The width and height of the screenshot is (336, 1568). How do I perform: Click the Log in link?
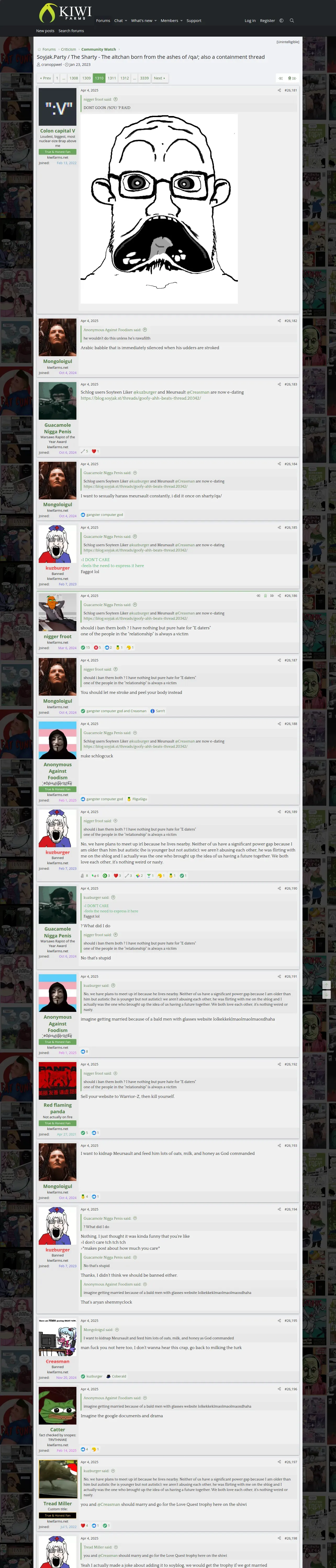250,21
